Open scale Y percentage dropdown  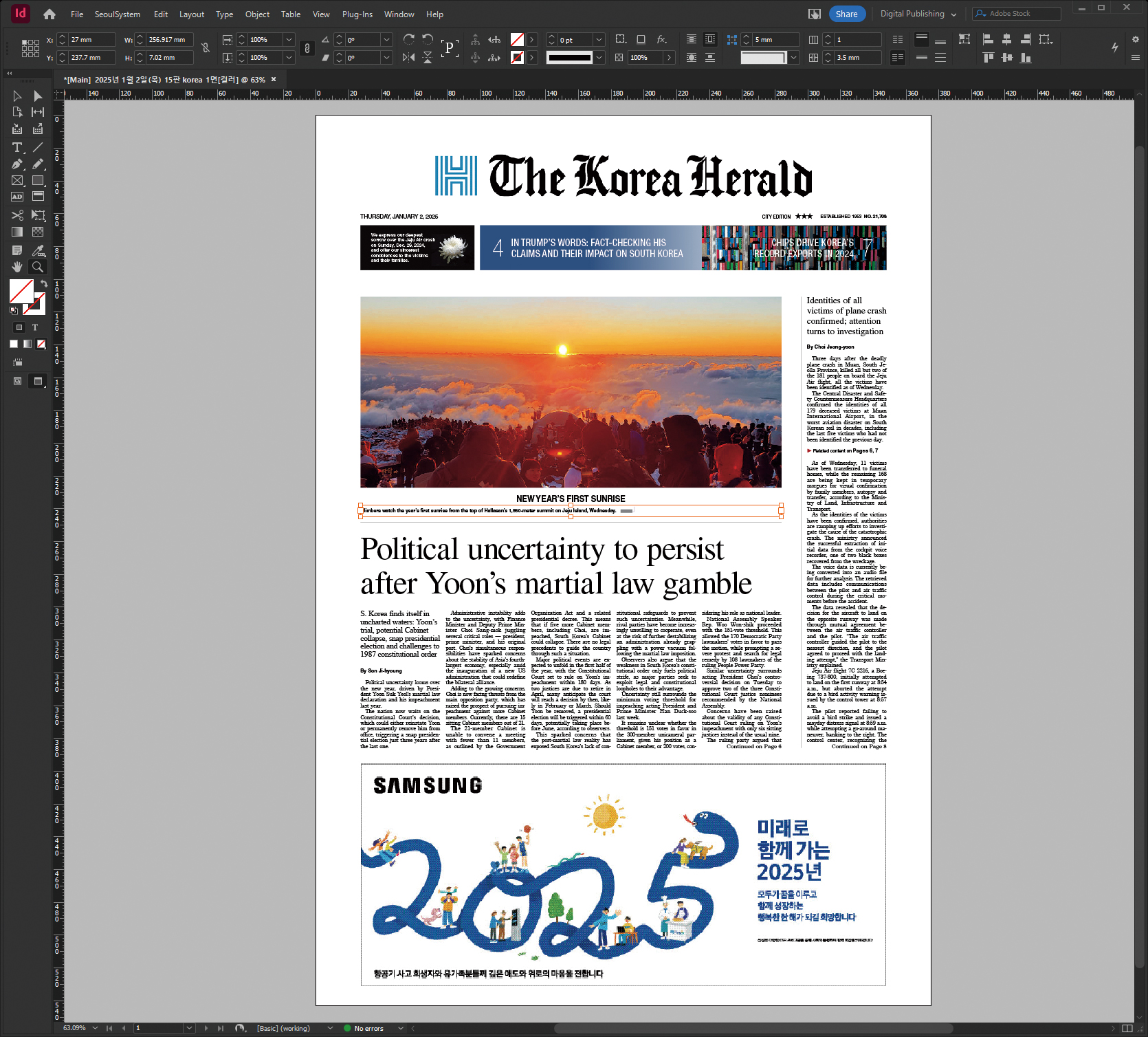pos(289,58)
